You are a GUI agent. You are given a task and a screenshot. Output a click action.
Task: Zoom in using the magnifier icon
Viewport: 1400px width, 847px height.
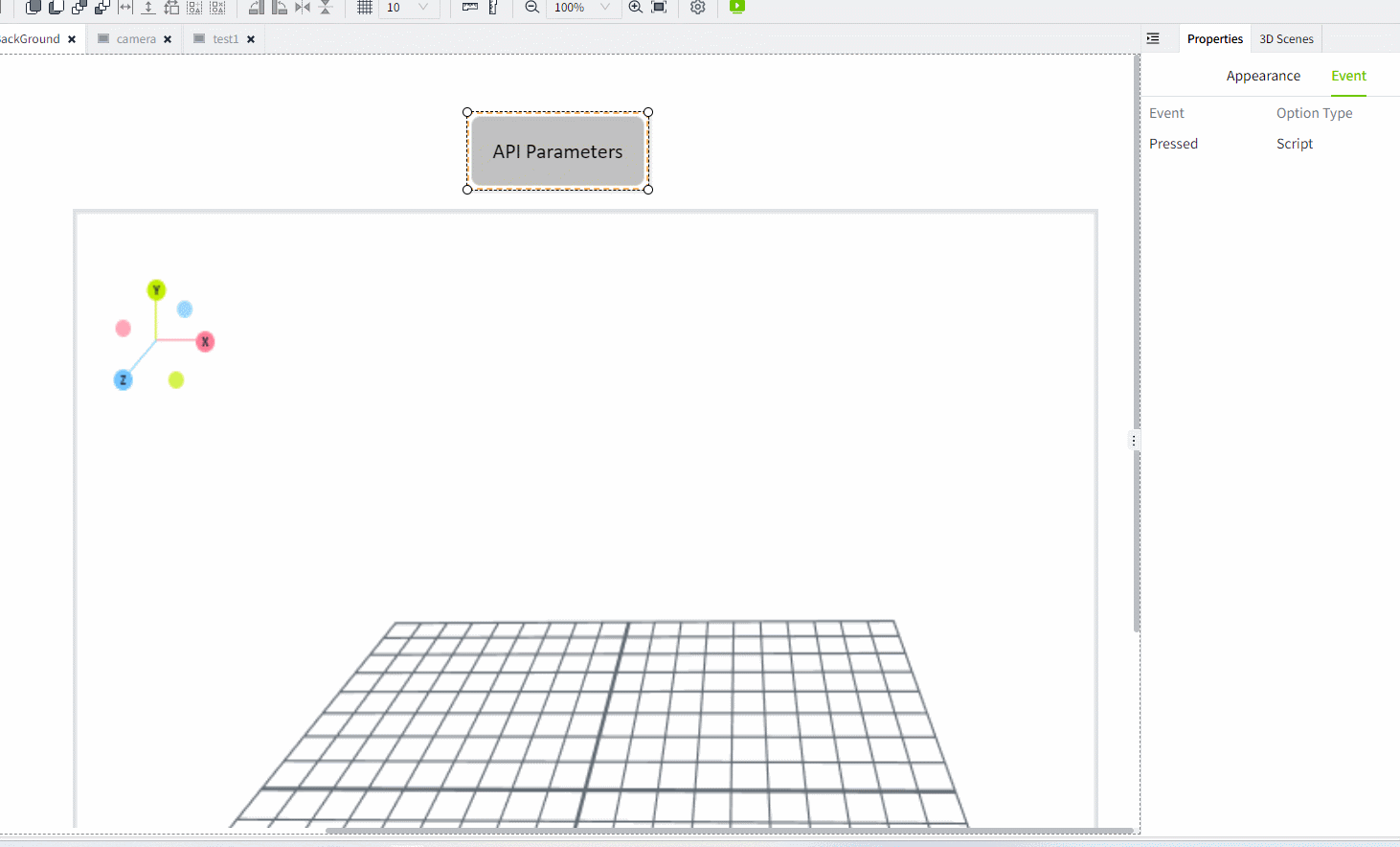pos(635,8)
